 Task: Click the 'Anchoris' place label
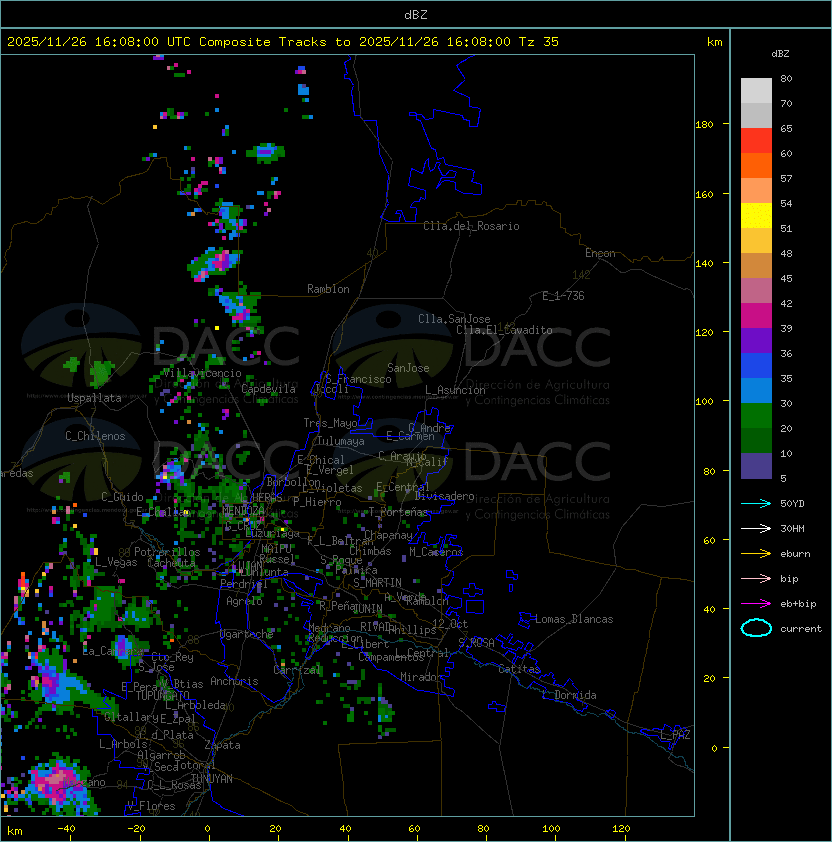point(234,681)
